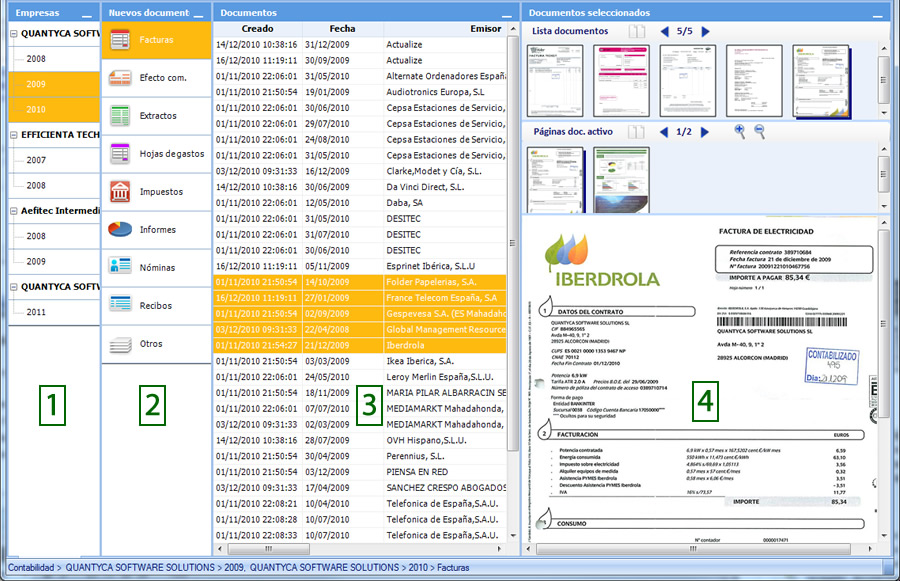The width and height of the screenshot is (900, 581).
Task: Select the Facturas document type
Action: click(156, 40)
